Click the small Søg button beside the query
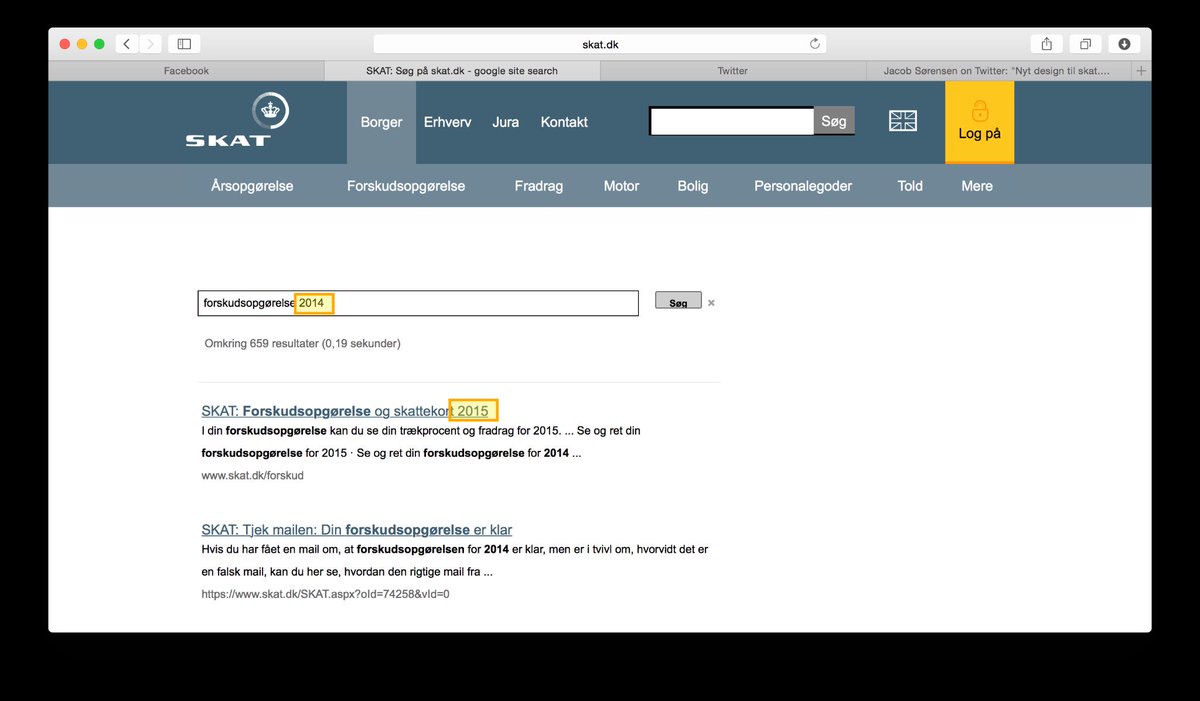Image resolution: width=1200 pixels, height=701 pixels. pyautogui.click(x=678, y=302)
